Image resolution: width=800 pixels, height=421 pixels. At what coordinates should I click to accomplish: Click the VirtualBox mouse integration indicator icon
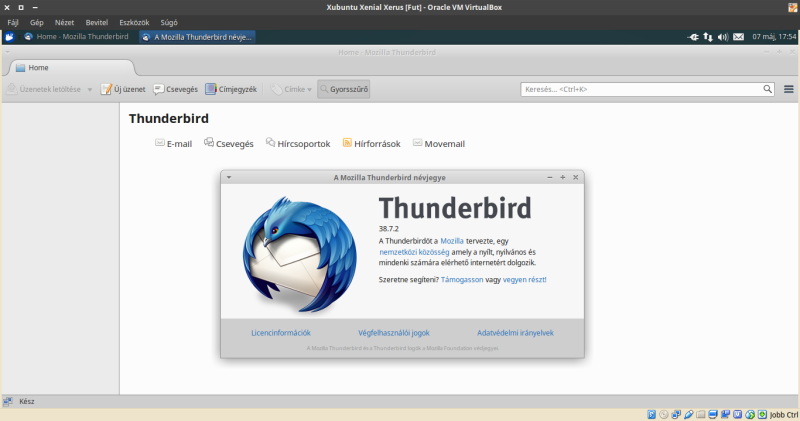pyautogui.click(x=750, y=414)
